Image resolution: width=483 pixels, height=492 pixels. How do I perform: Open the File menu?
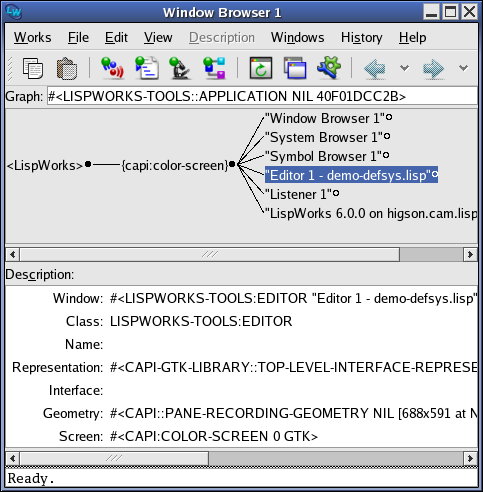click(78, 37)
